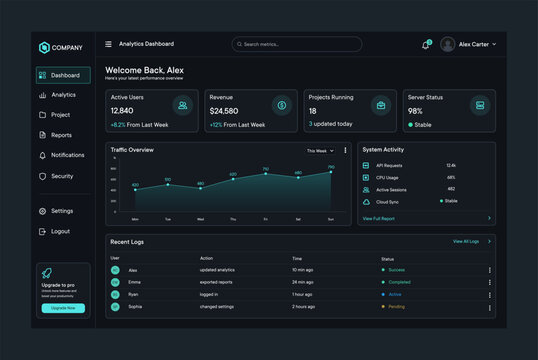Click the Revenue dollar icon
Viewport: 538px width, 360px height.
[x=282, y=105]
